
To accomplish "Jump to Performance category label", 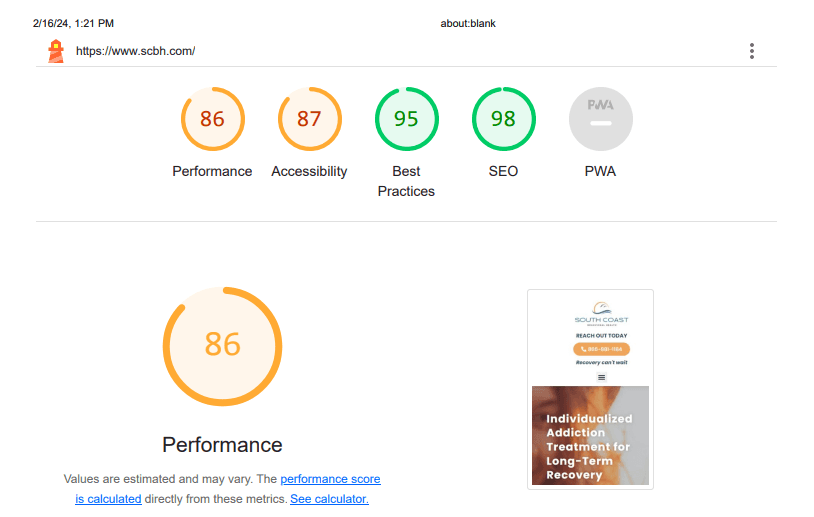I will [x=212, y=171].
